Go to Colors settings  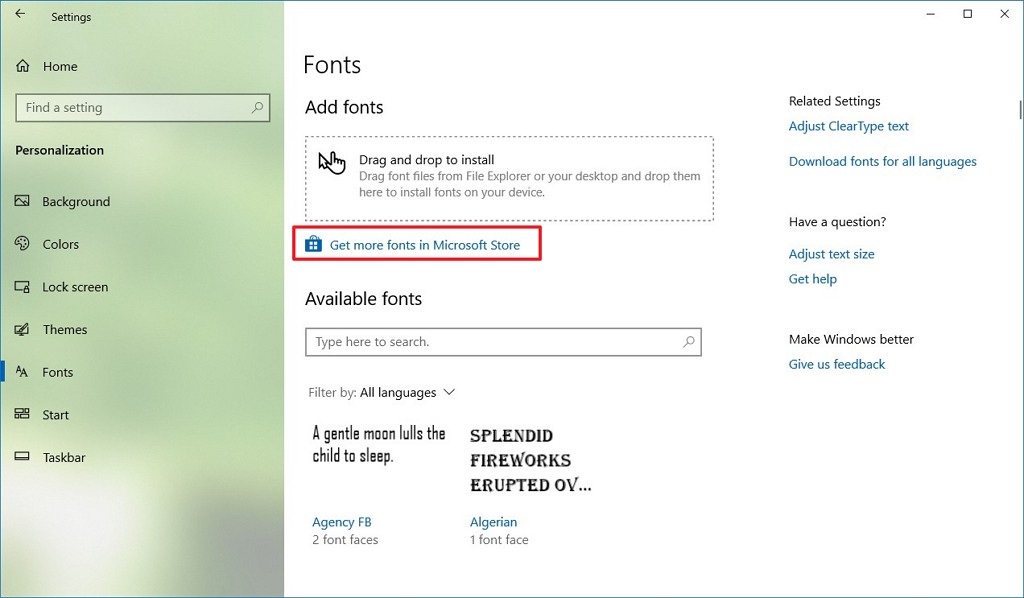click(61, 244)
